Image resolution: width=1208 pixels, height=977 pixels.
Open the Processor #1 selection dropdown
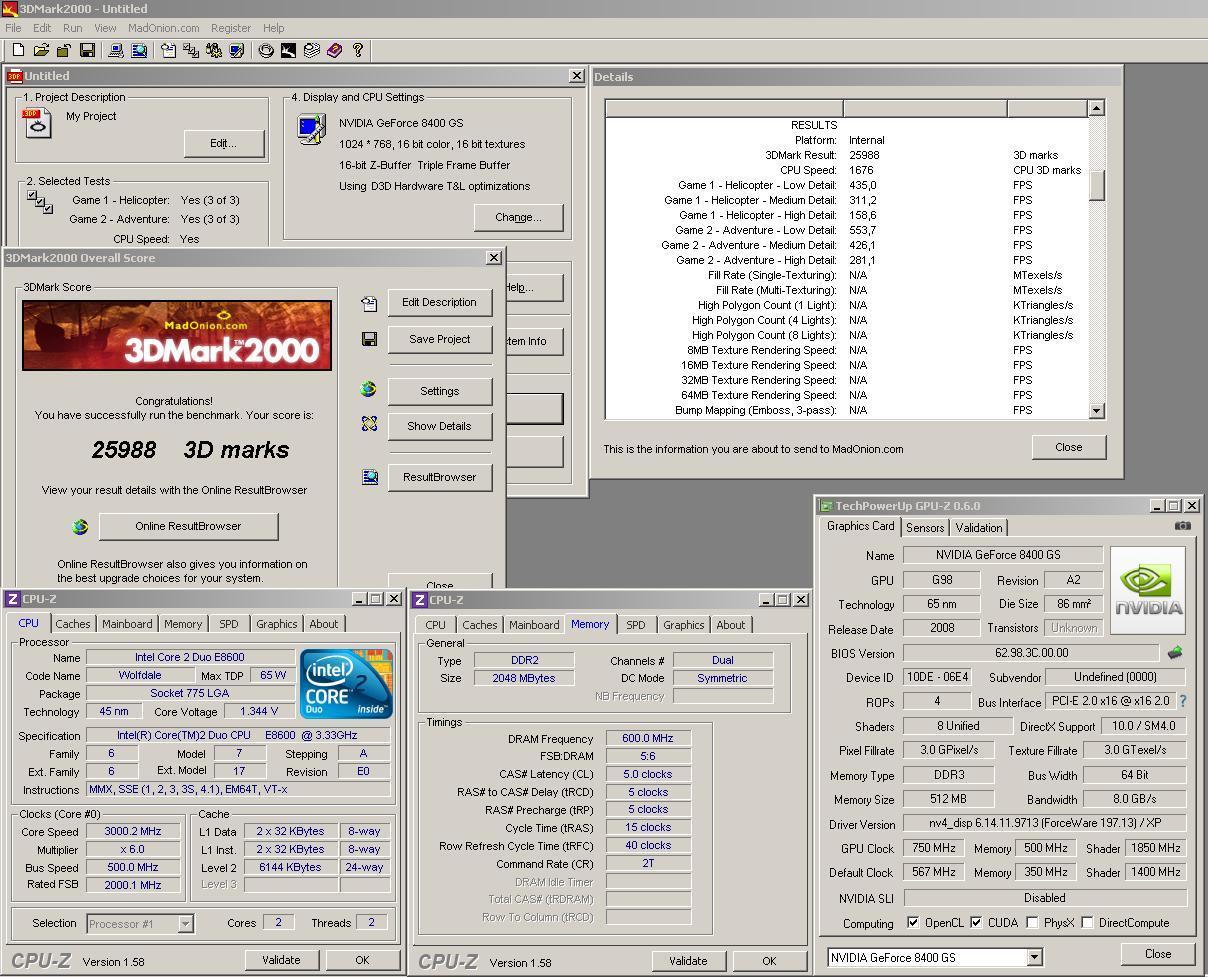[185, 924]
